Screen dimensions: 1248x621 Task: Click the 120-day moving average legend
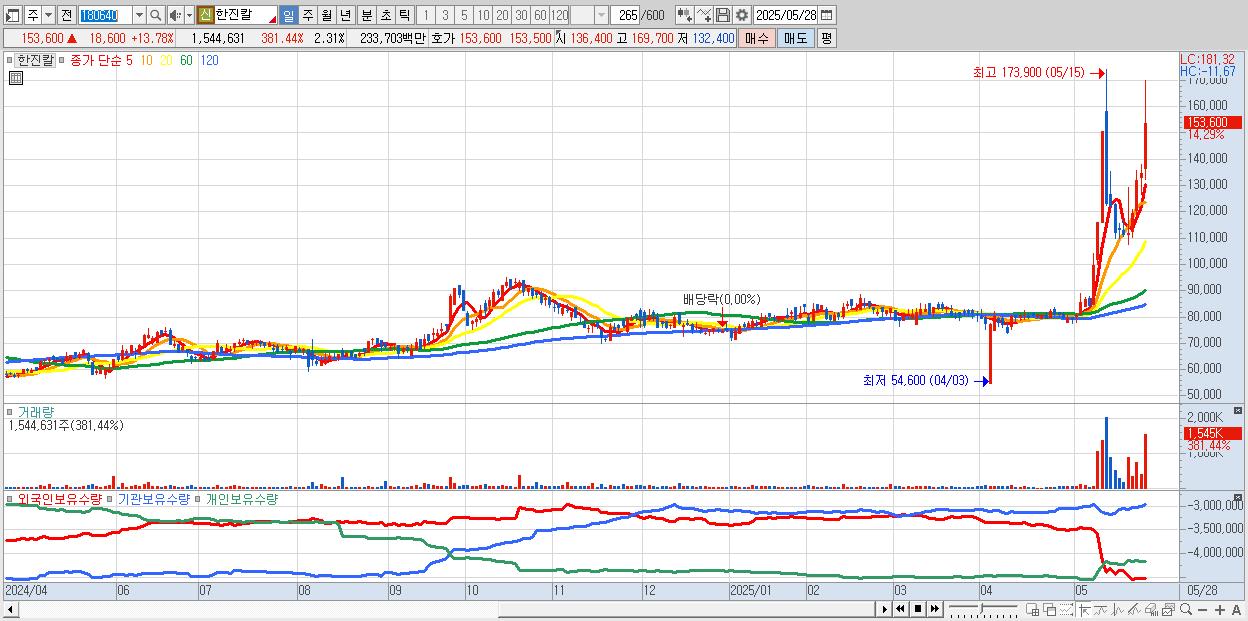(x=209, y=60)
